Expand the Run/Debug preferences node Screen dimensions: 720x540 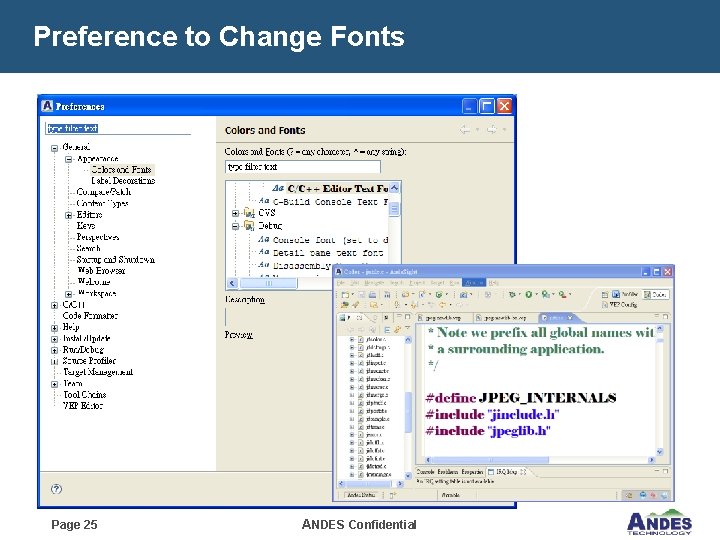pyautogui.click(x=55, y=350)
